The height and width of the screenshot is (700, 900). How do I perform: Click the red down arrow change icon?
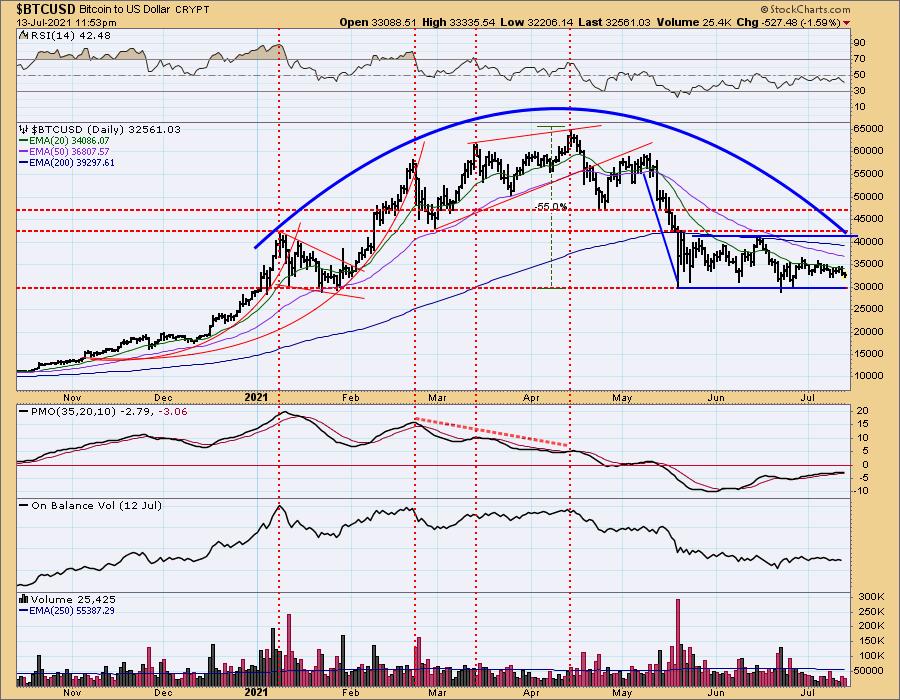(x=847, y=23)
